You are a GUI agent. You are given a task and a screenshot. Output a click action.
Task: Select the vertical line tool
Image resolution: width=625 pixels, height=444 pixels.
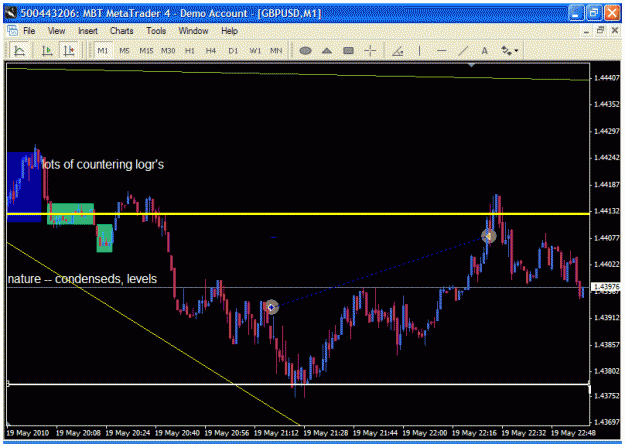coord(419,51)
